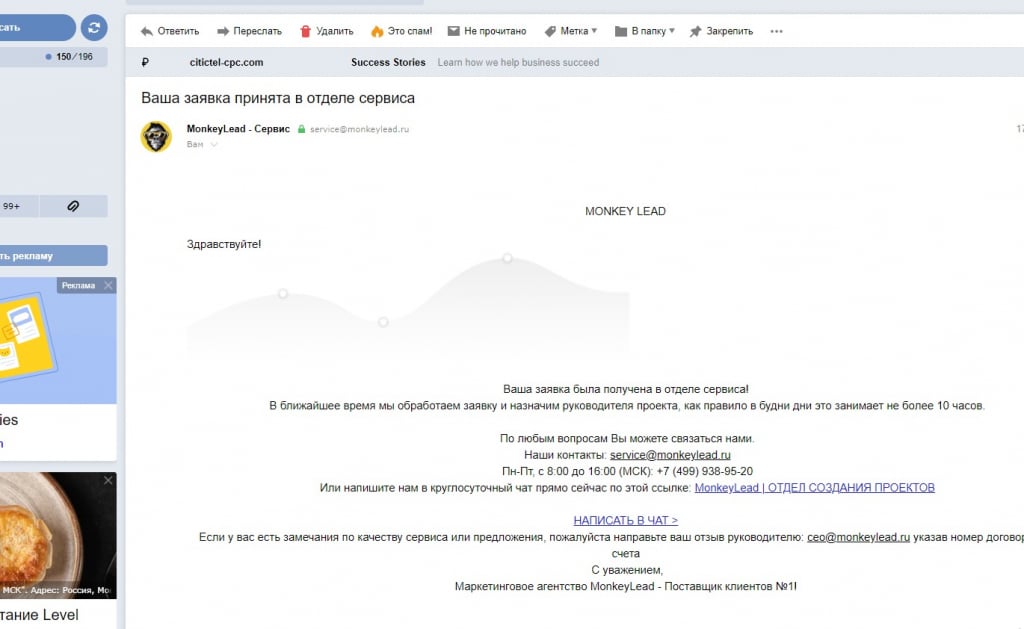1024x629 pixels.
Task: Open the Метка dropdown arrow
Action: pyautogui.click(x=594, y=31)
